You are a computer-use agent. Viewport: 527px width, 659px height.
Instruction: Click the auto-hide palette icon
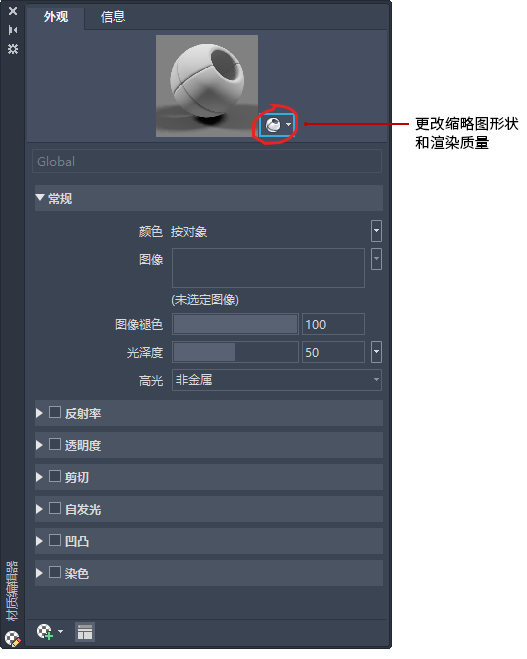pyautogui.click(x=13, y=30)
